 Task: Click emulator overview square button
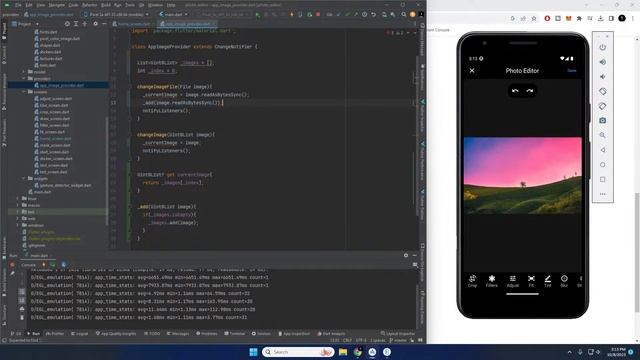[x=602, y=179]
